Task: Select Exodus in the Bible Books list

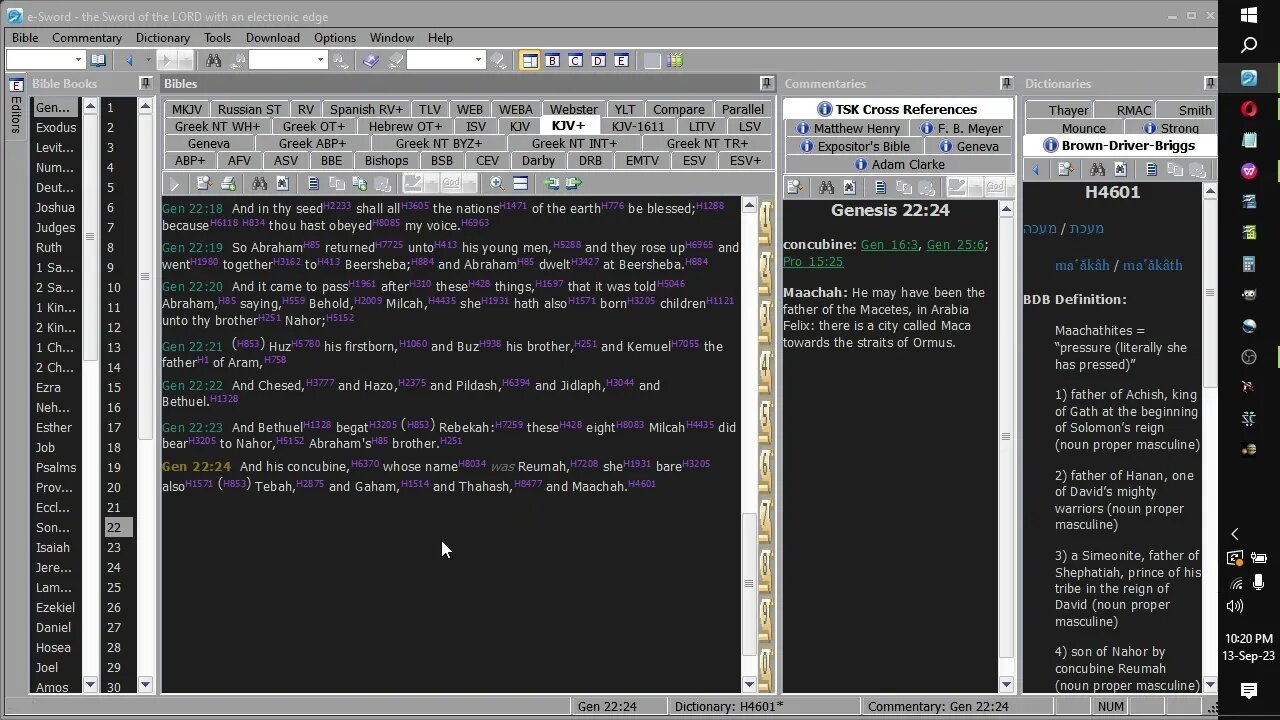Action: point(56,127)
